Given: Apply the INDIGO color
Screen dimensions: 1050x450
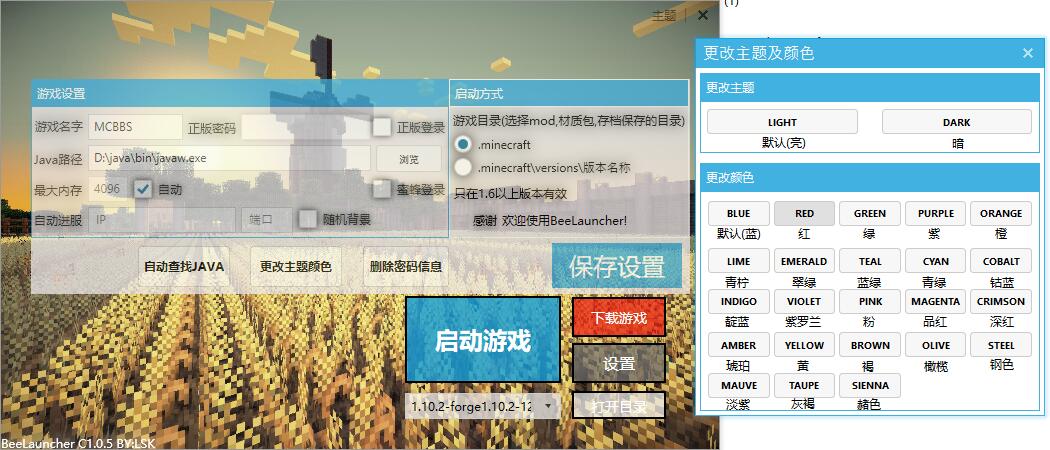Looking at the screenshot, I should pos(738,301).
